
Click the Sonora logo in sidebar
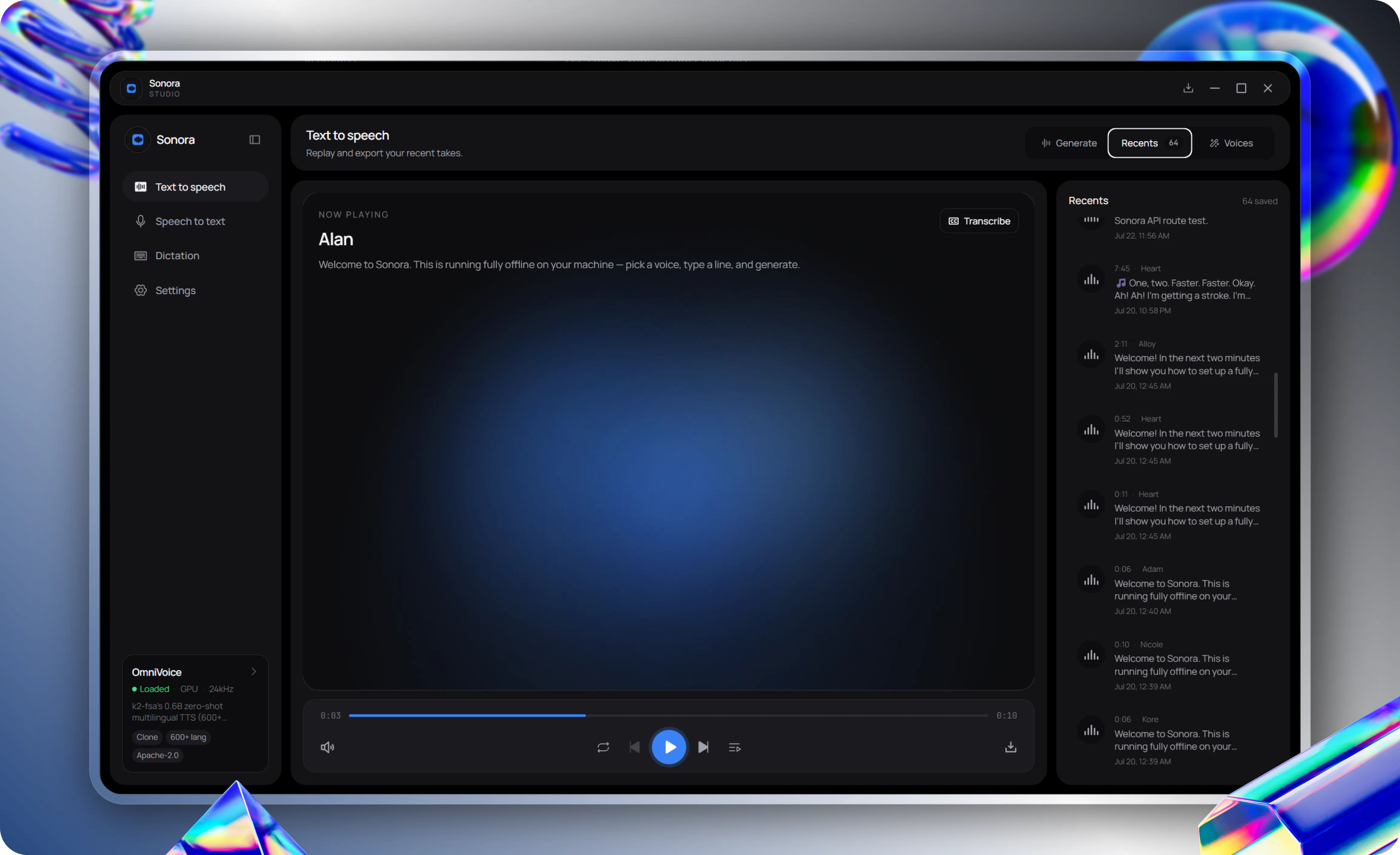(x=138, y=140)
